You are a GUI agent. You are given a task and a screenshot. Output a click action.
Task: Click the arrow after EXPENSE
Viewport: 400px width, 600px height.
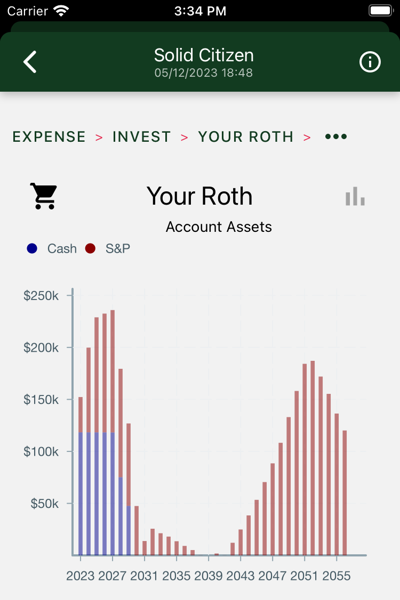[99, 137]
